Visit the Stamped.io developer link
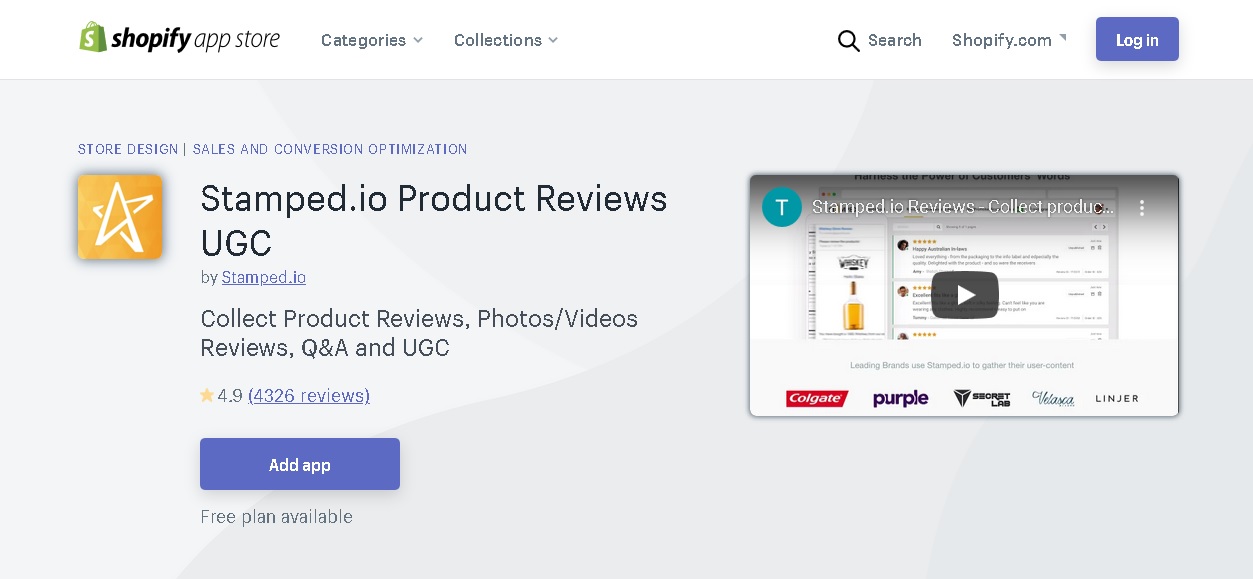 click(264, 277)
